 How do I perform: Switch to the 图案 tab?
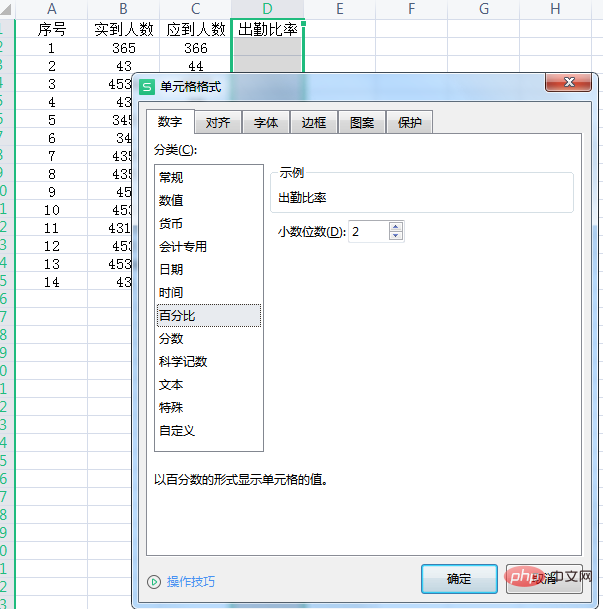coord(362,123)
